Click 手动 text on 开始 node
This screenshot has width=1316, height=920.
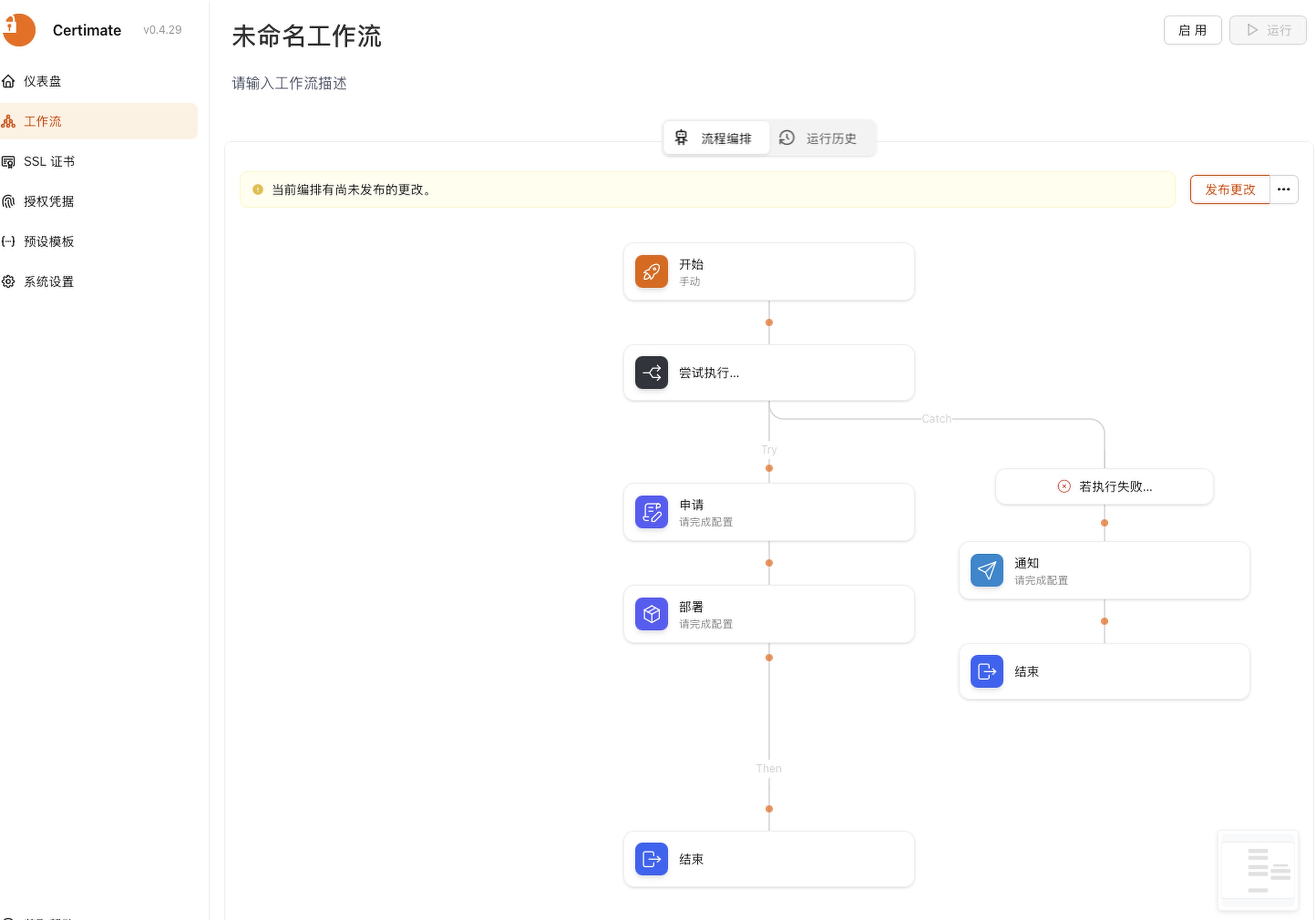click(x=689, y=281)
